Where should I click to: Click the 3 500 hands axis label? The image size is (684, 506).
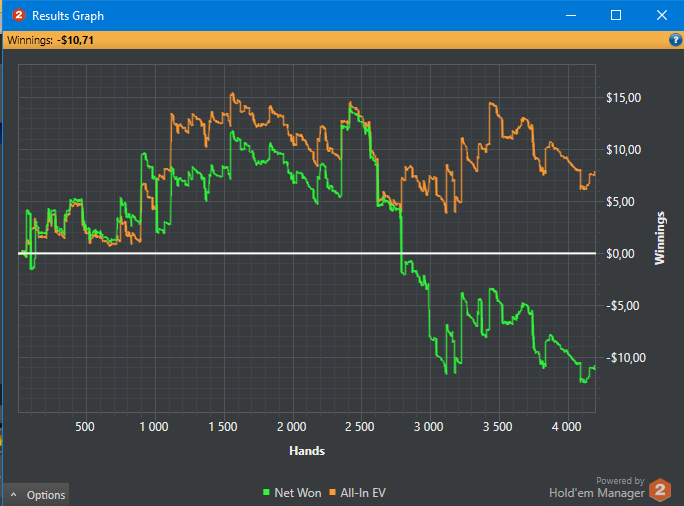point(497,427)
